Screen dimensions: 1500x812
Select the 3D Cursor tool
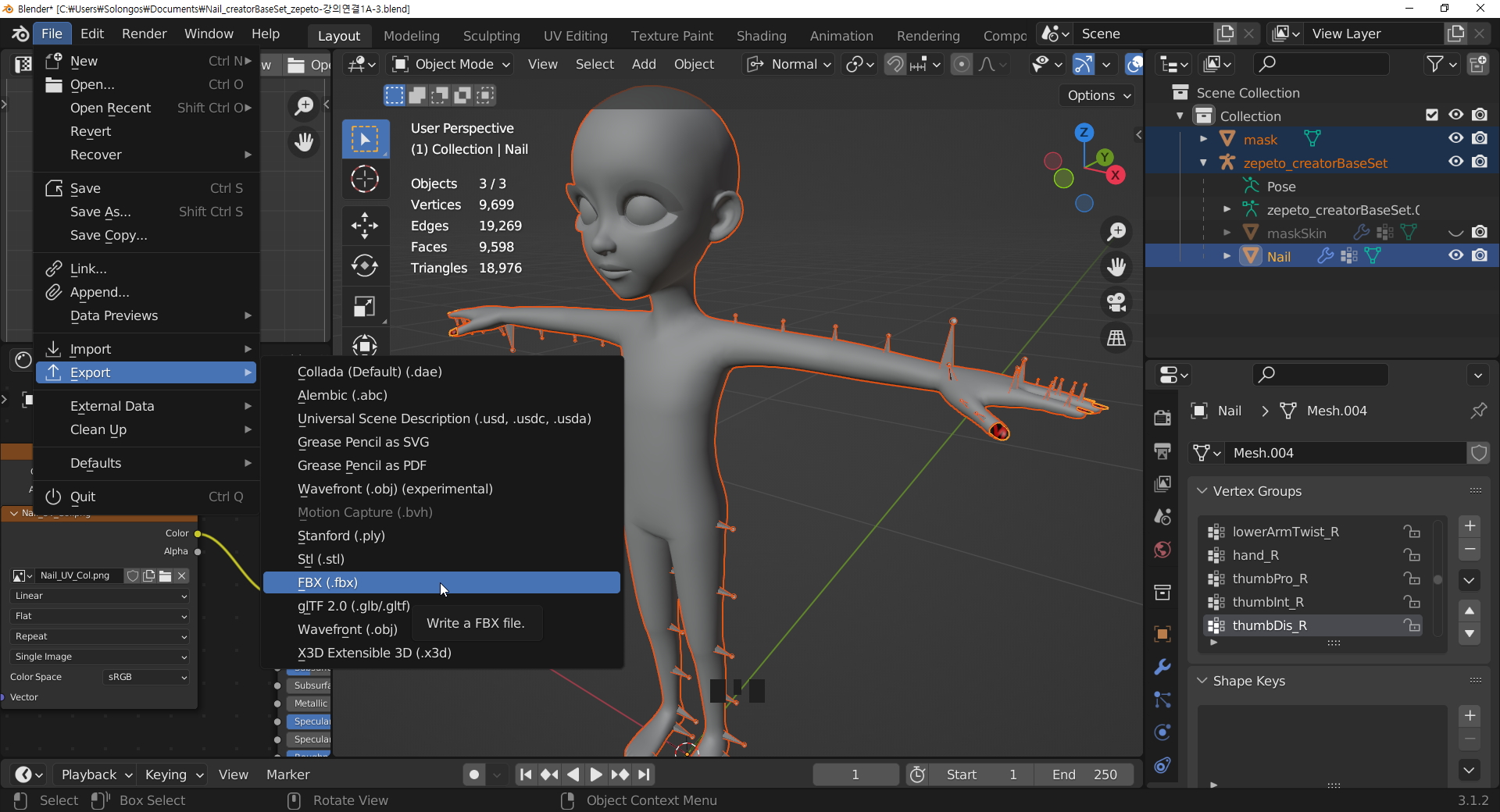pyautogui.click(x=365, y=180)
